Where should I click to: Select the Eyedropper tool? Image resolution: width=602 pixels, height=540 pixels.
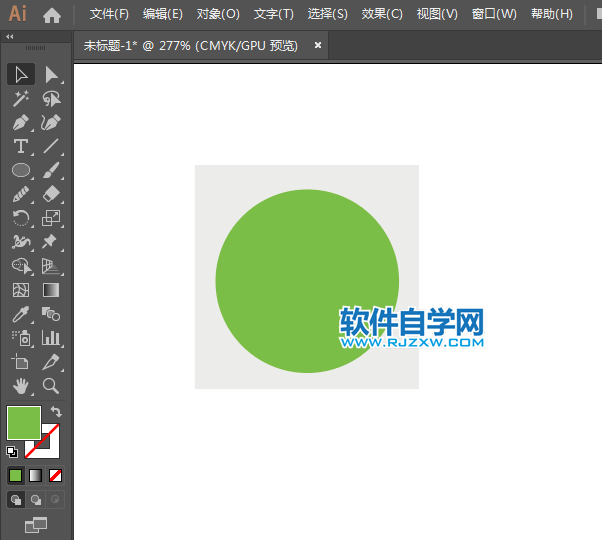coord(21,314)
